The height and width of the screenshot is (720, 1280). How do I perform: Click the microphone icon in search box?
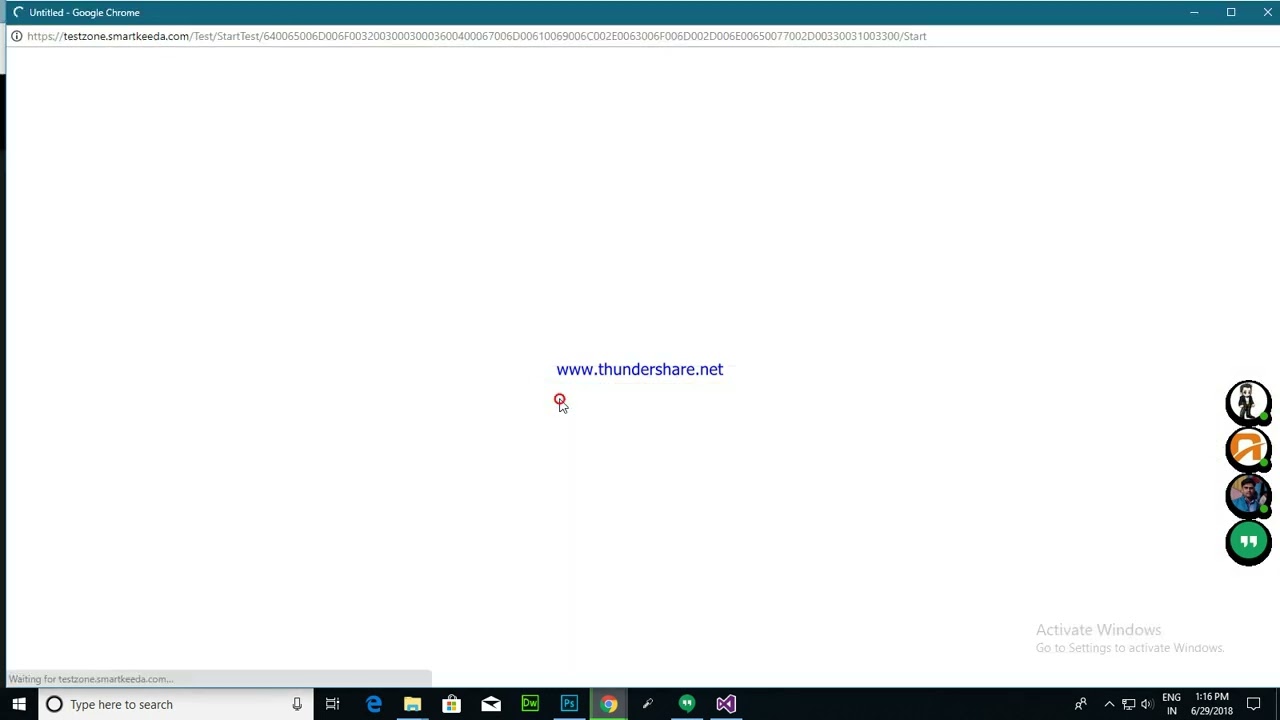pyautogui.click(x=297, y=704)
